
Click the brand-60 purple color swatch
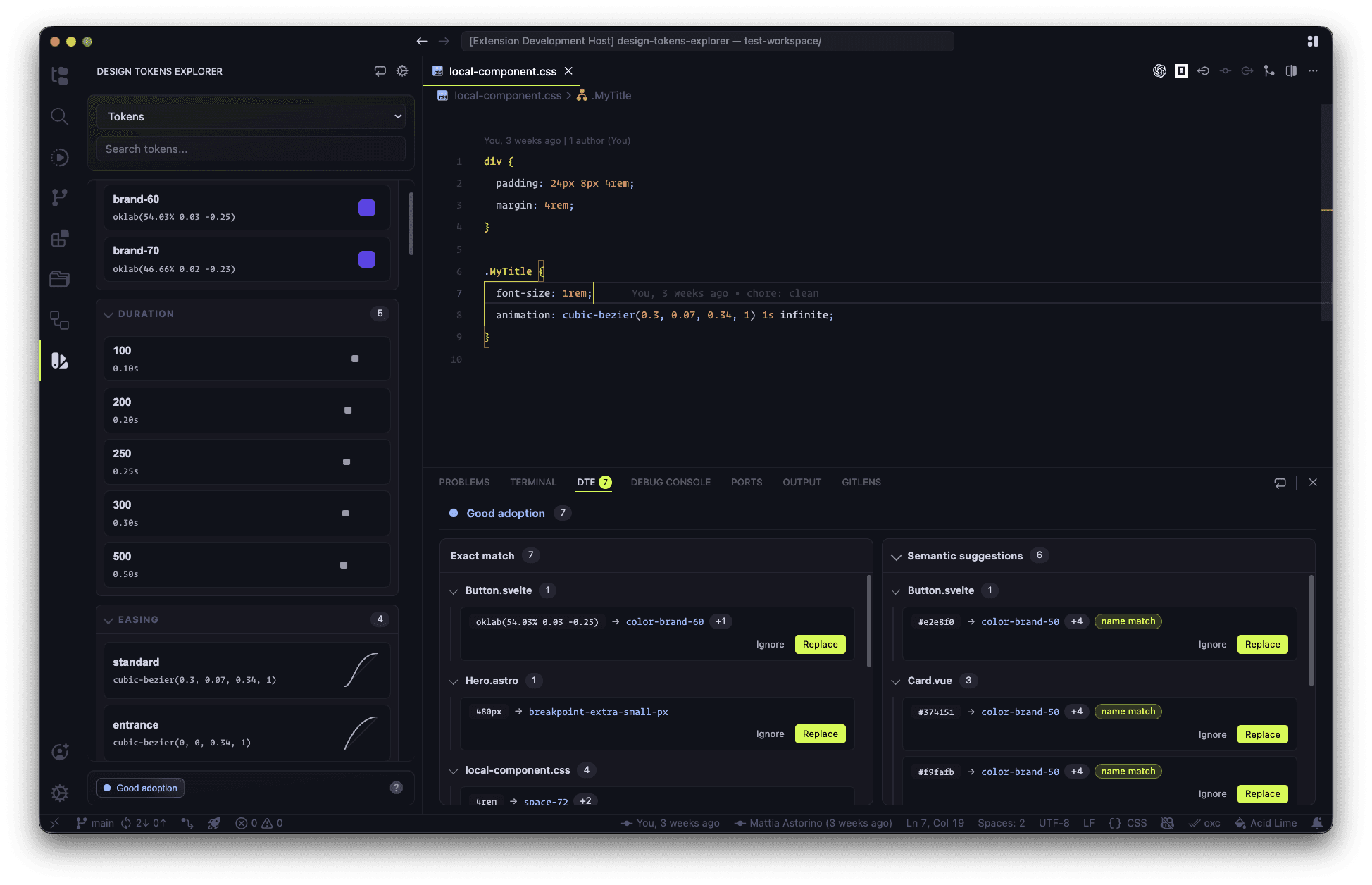click(x=367, y=208)
